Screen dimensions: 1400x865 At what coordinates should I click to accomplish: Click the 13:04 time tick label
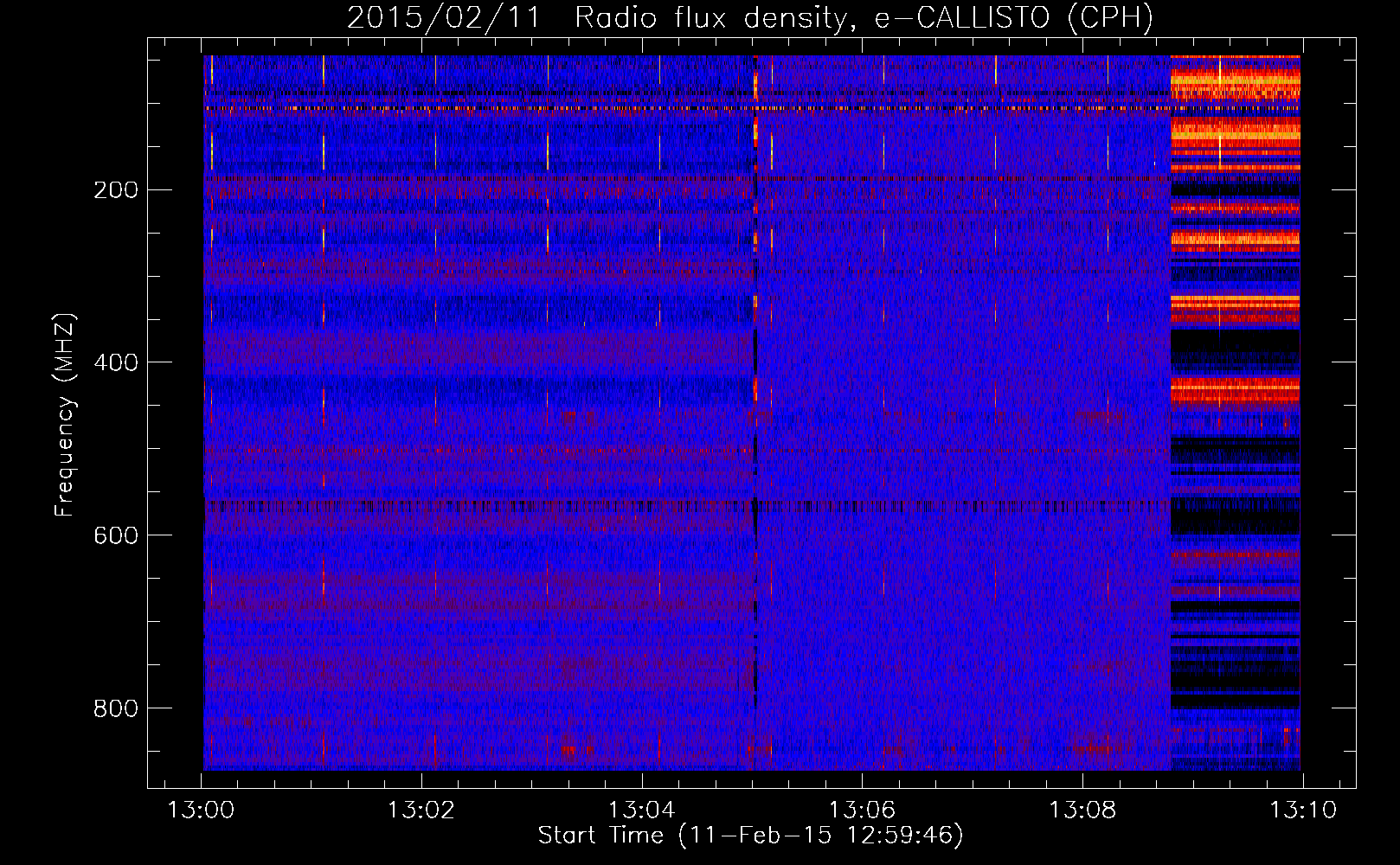(x=642, y=811)
